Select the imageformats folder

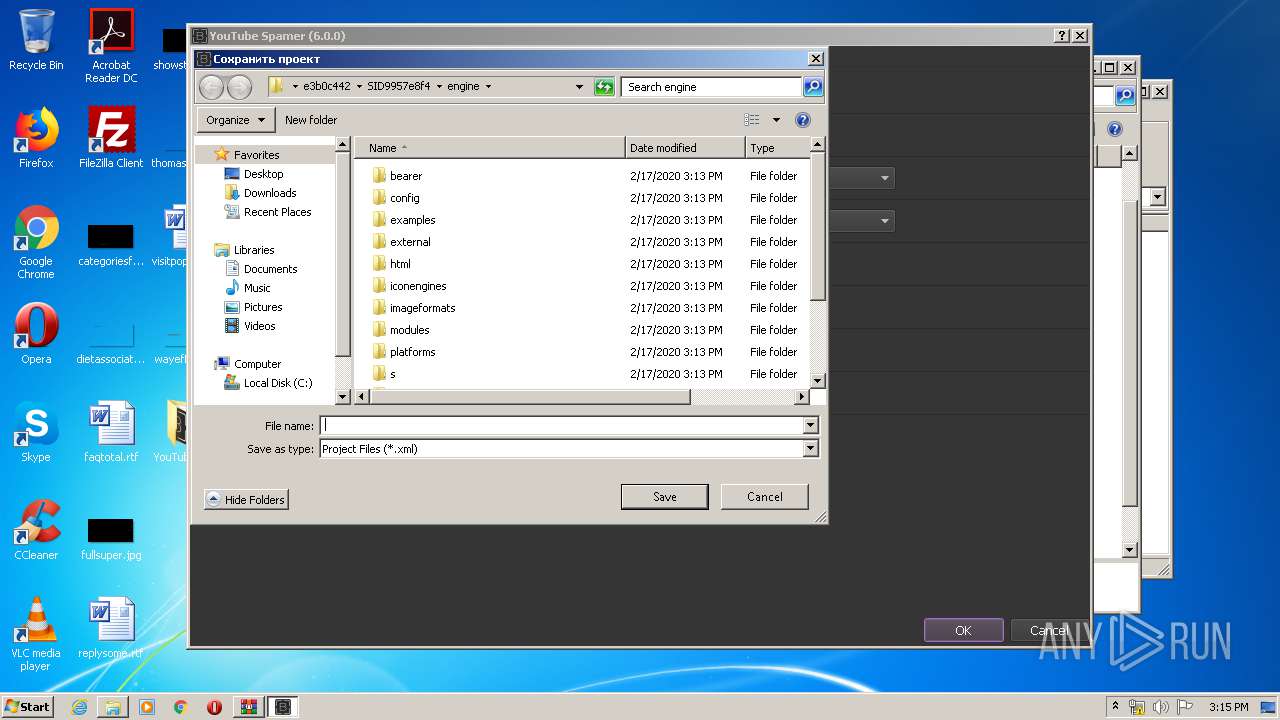pos(422,308)
